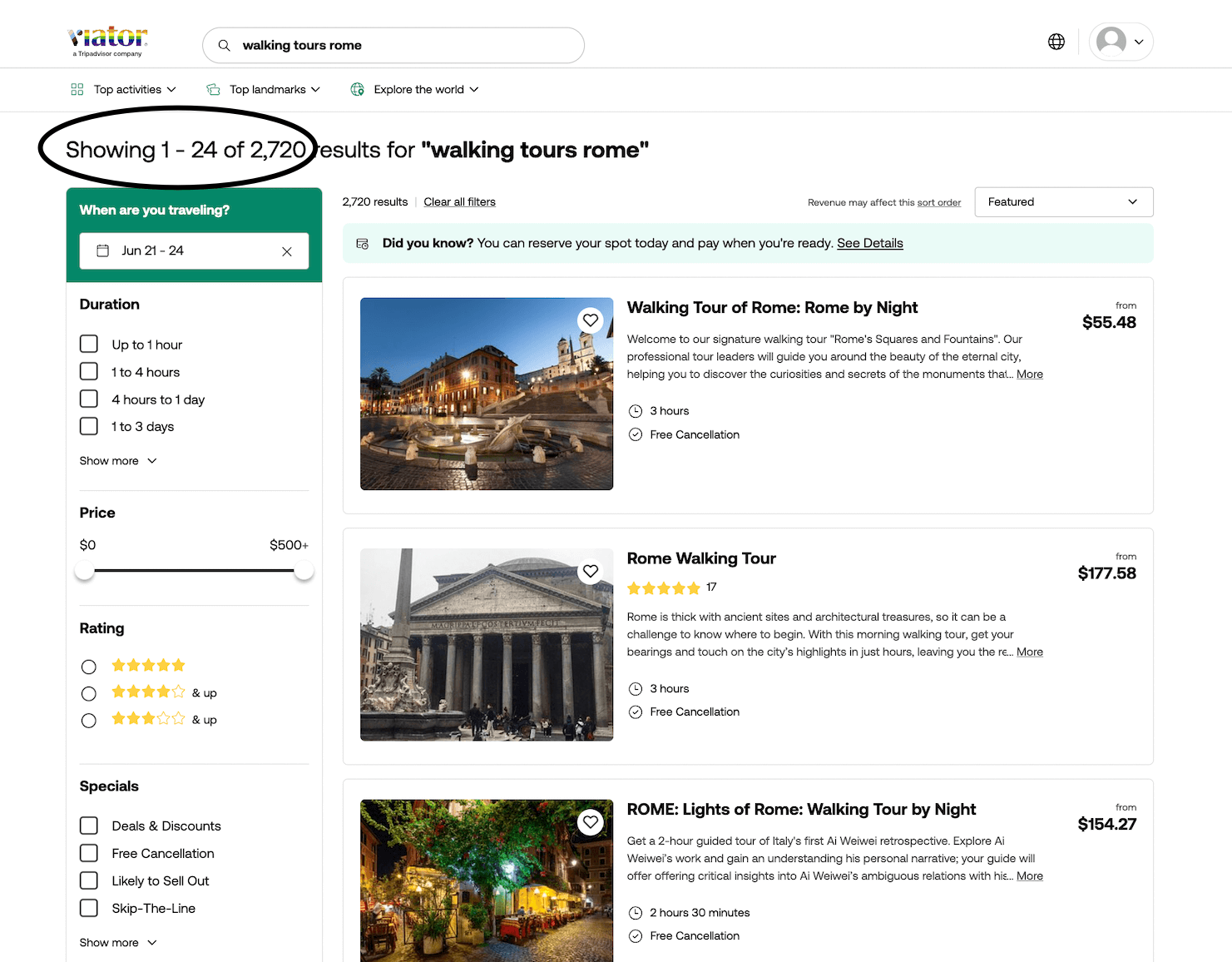Screen dimensions: 1232x962
Task: Save Walking Tour of Rome to wishlist heart
Action: pyautogui.click(x=591, y=320)
